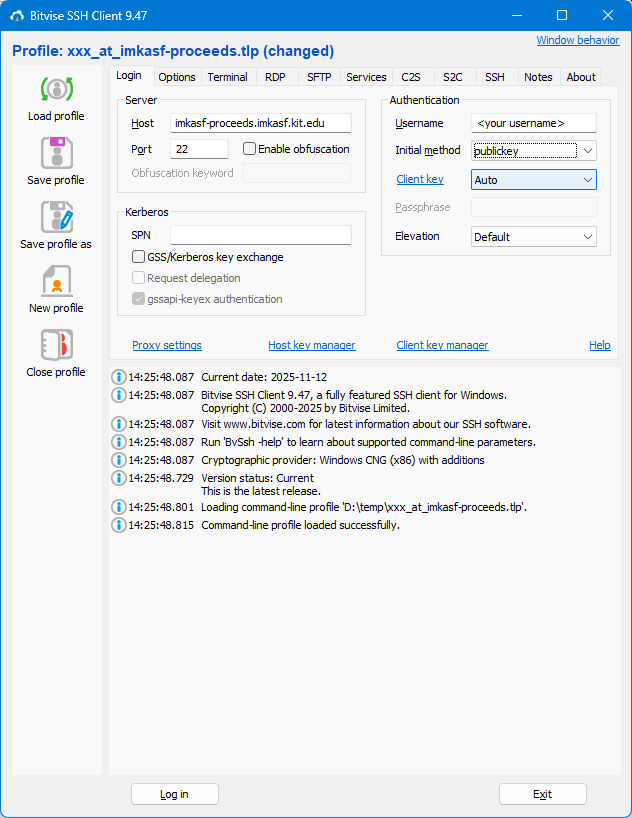
Task: Open the Host key manager link
Action: [311, 345]
